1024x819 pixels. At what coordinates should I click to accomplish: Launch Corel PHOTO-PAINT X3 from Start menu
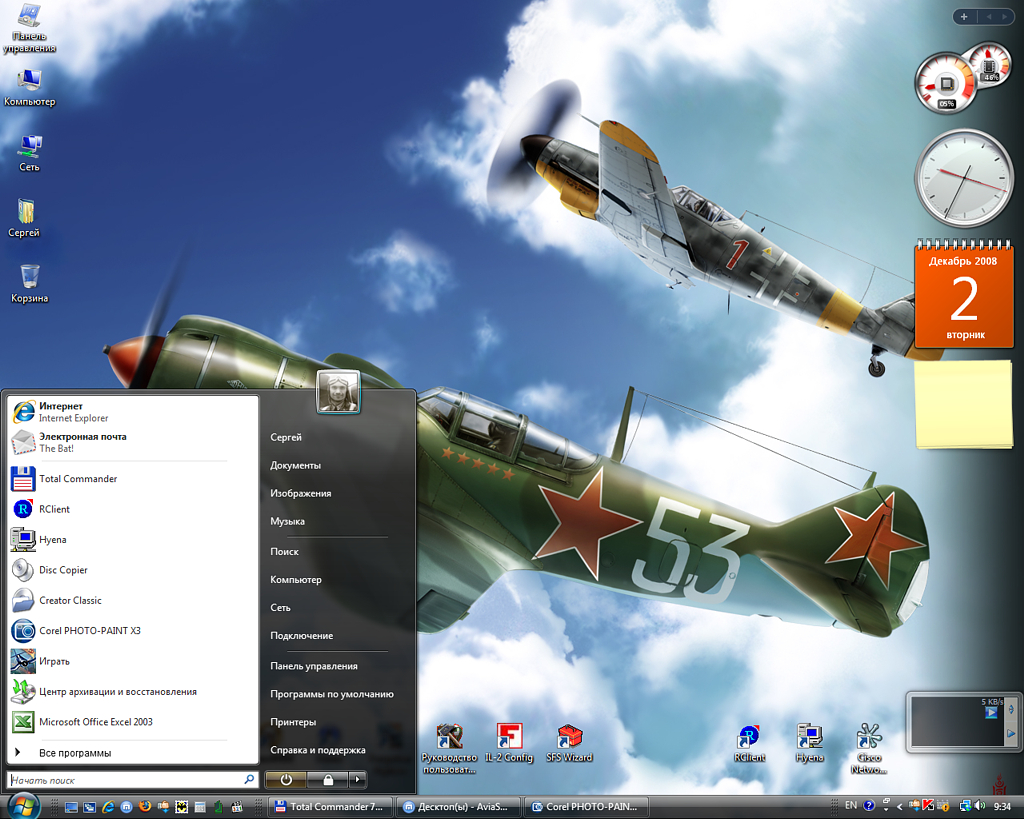(133, 630)
